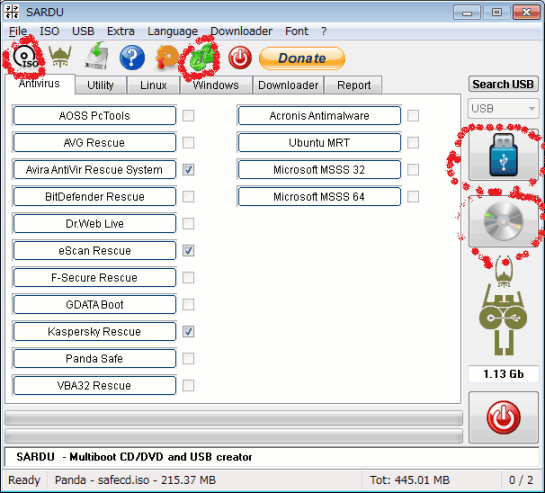Enable the Acronis Antimalware checkbox

413,115
